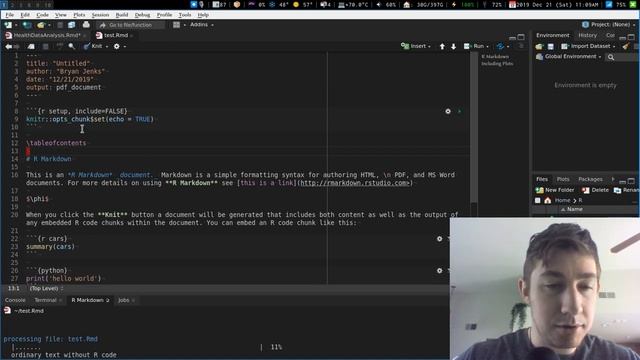This screenshot has height=360, width=640.
Task: Open the Insert chunk dropdown
Action: [416, 46]
